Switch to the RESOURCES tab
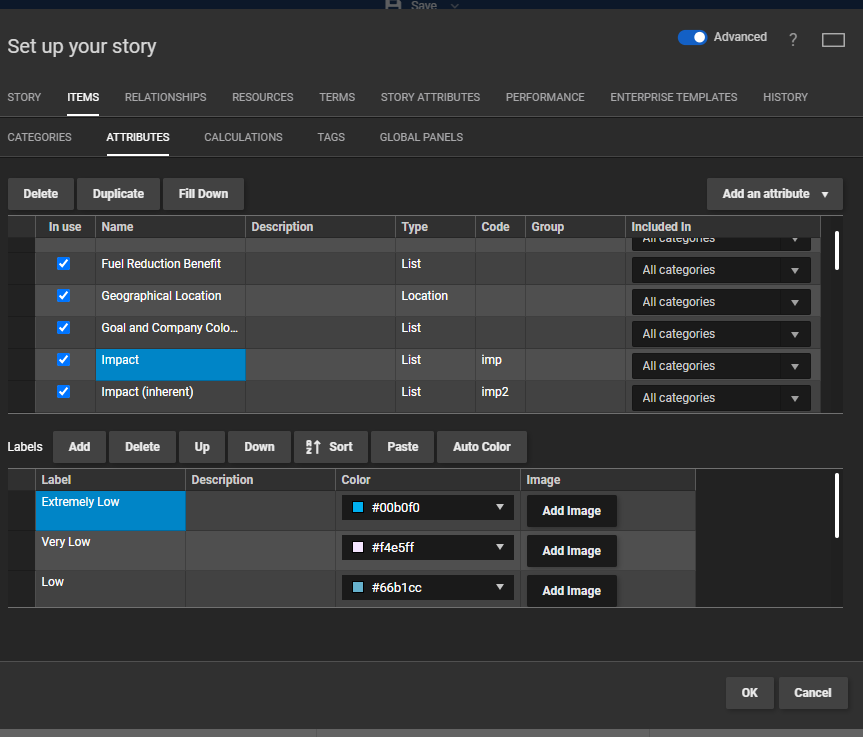 tap(263, 97)
